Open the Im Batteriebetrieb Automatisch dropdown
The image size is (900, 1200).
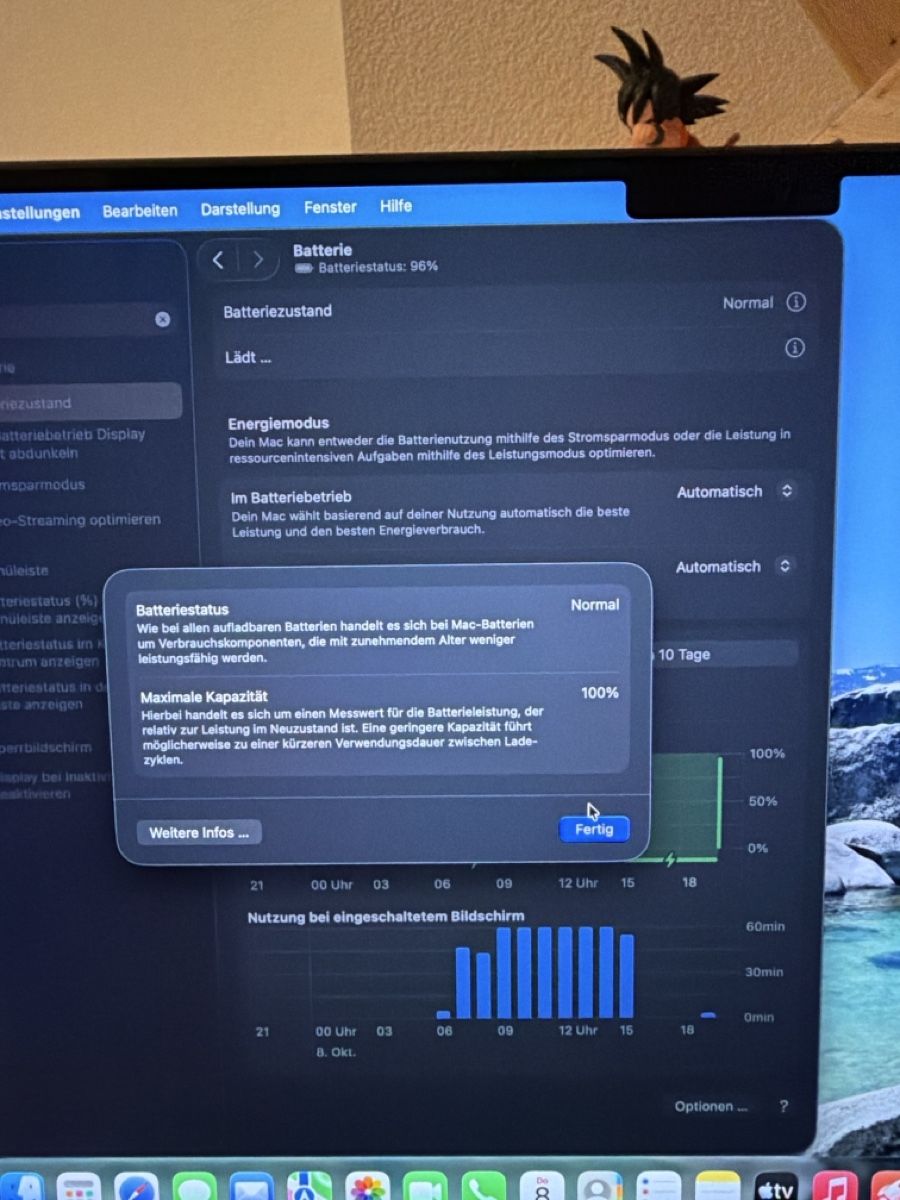point(735,492)
